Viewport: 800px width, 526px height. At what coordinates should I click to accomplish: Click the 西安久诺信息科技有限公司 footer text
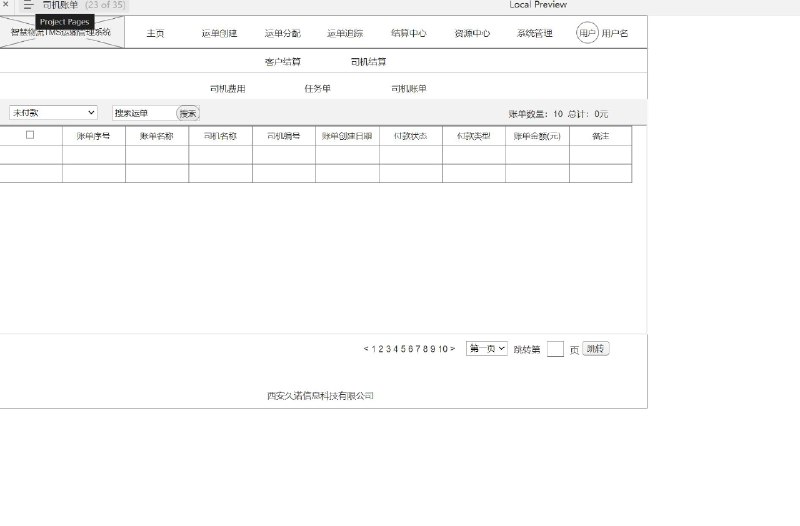tap(320, 396)
